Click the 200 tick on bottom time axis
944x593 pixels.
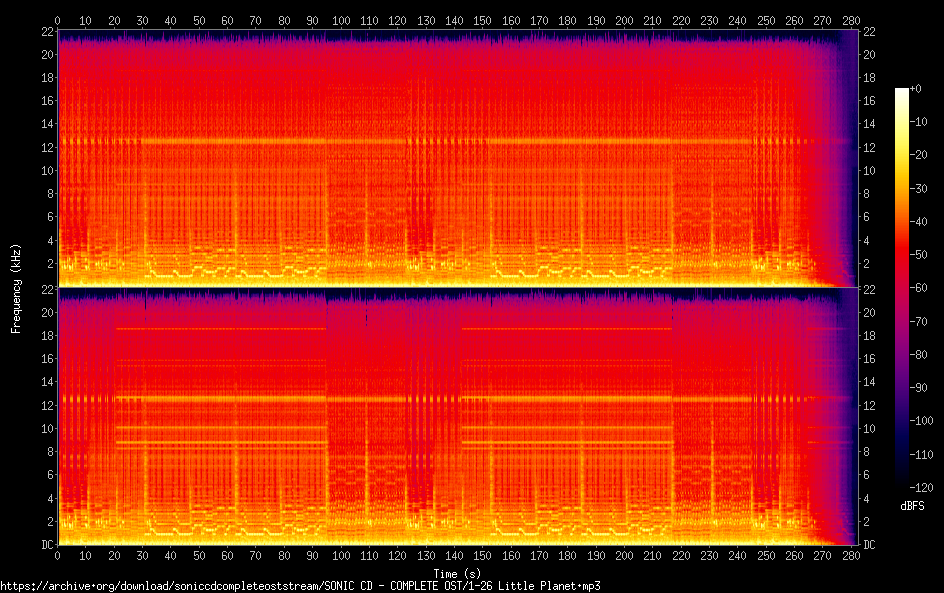coord(625,556)
